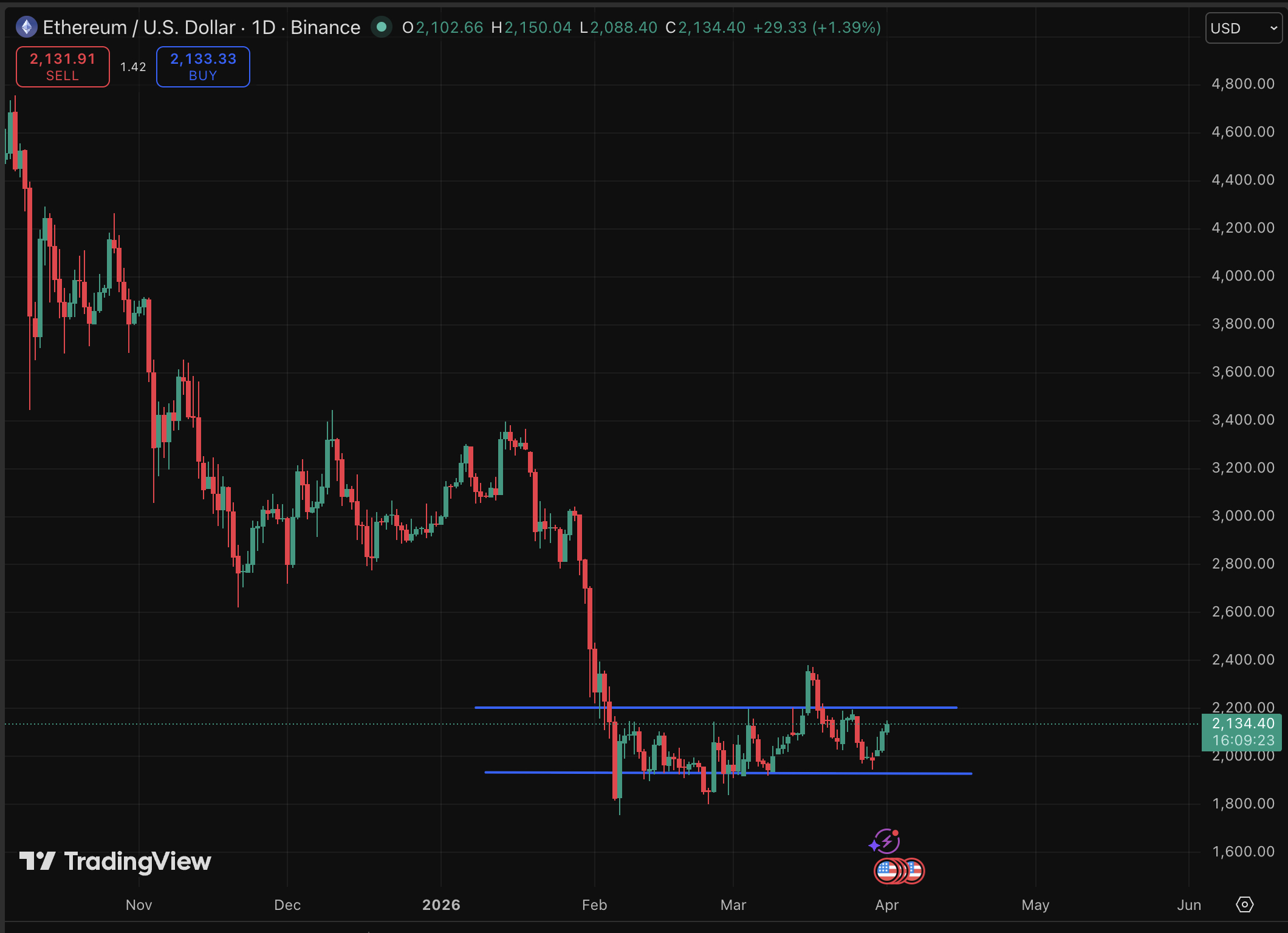The width and height of the screenshot is (1288, 933).
Task: Expand the chevron next to USD selector
Action: coord(1271,28)
